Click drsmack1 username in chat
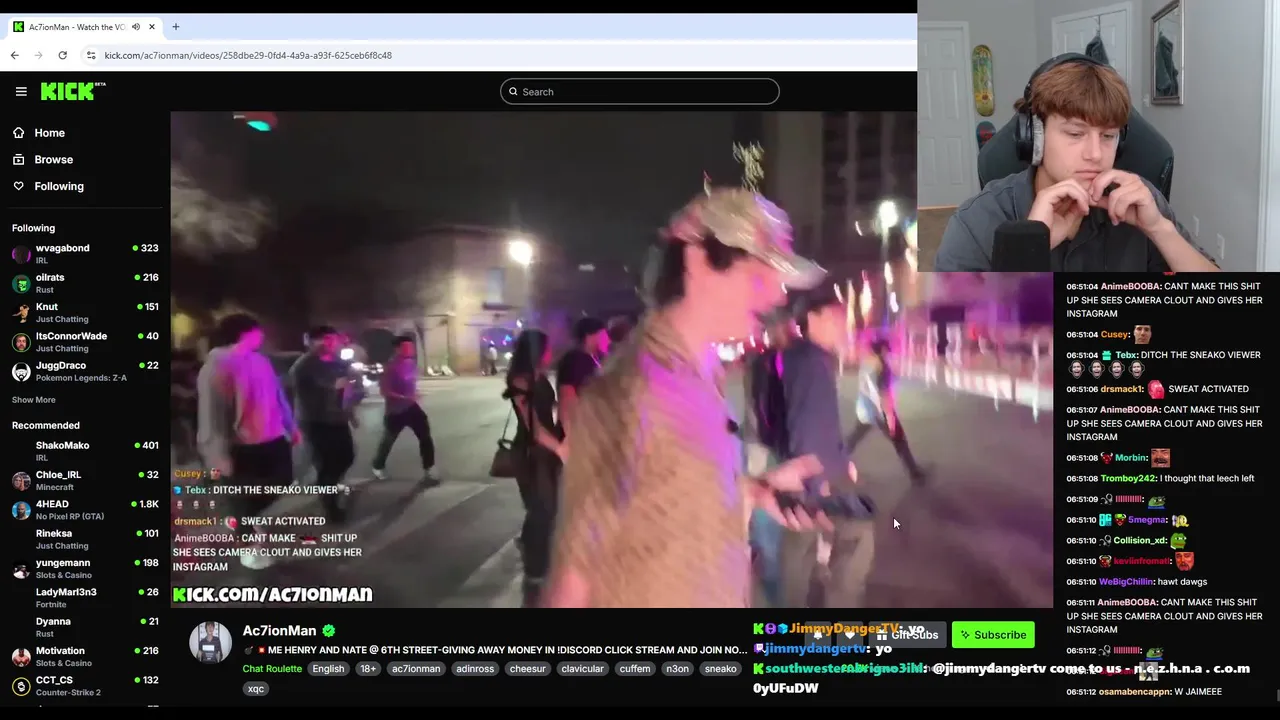This screenshot has height=720, width=1280. pyautogui.click(x=1121, y=389)
